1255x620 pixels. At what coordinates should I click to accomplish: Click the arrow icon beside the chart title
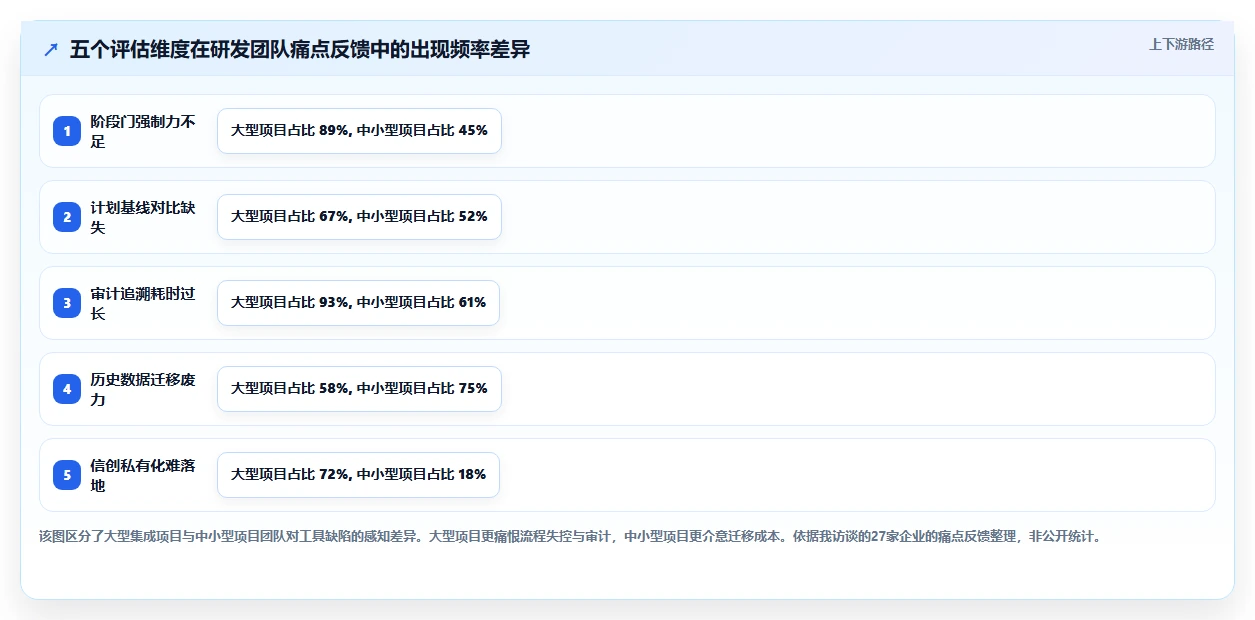(51, 50)
